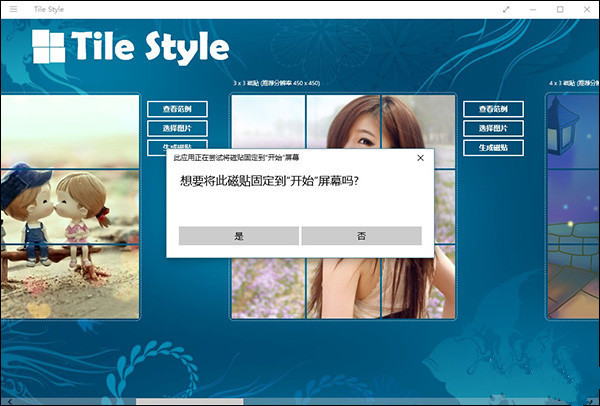Click the horizontal scrollbar thumb at bottom
This screenshot has width=600, height=406.
pyautogui.click(x=189, y=401)
